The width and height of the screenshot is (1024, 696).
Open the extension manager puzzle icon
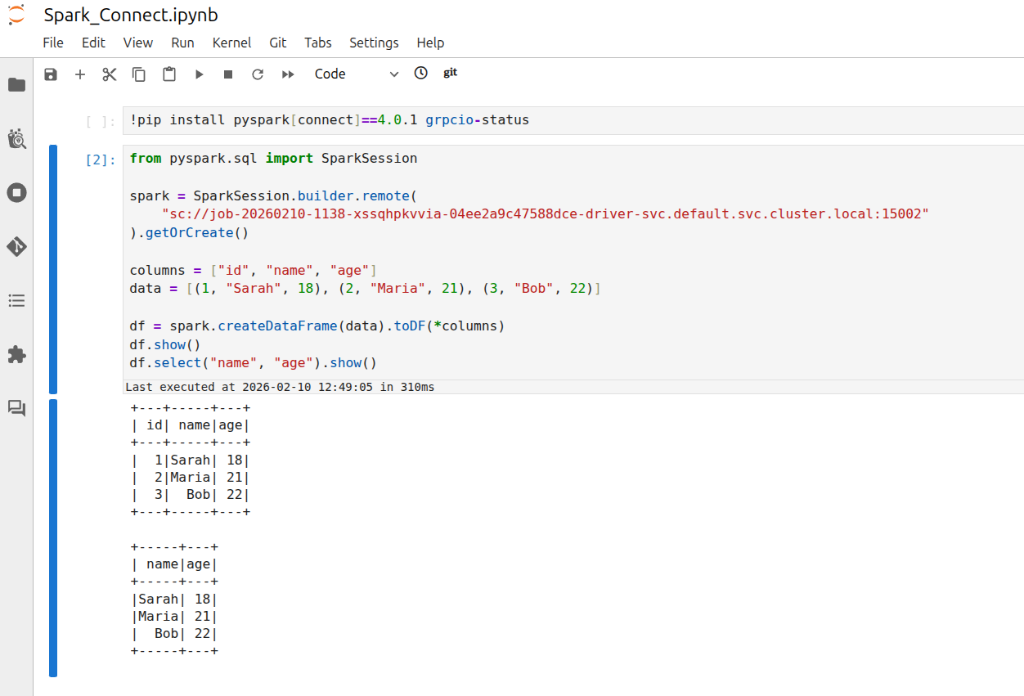[17, 354]
